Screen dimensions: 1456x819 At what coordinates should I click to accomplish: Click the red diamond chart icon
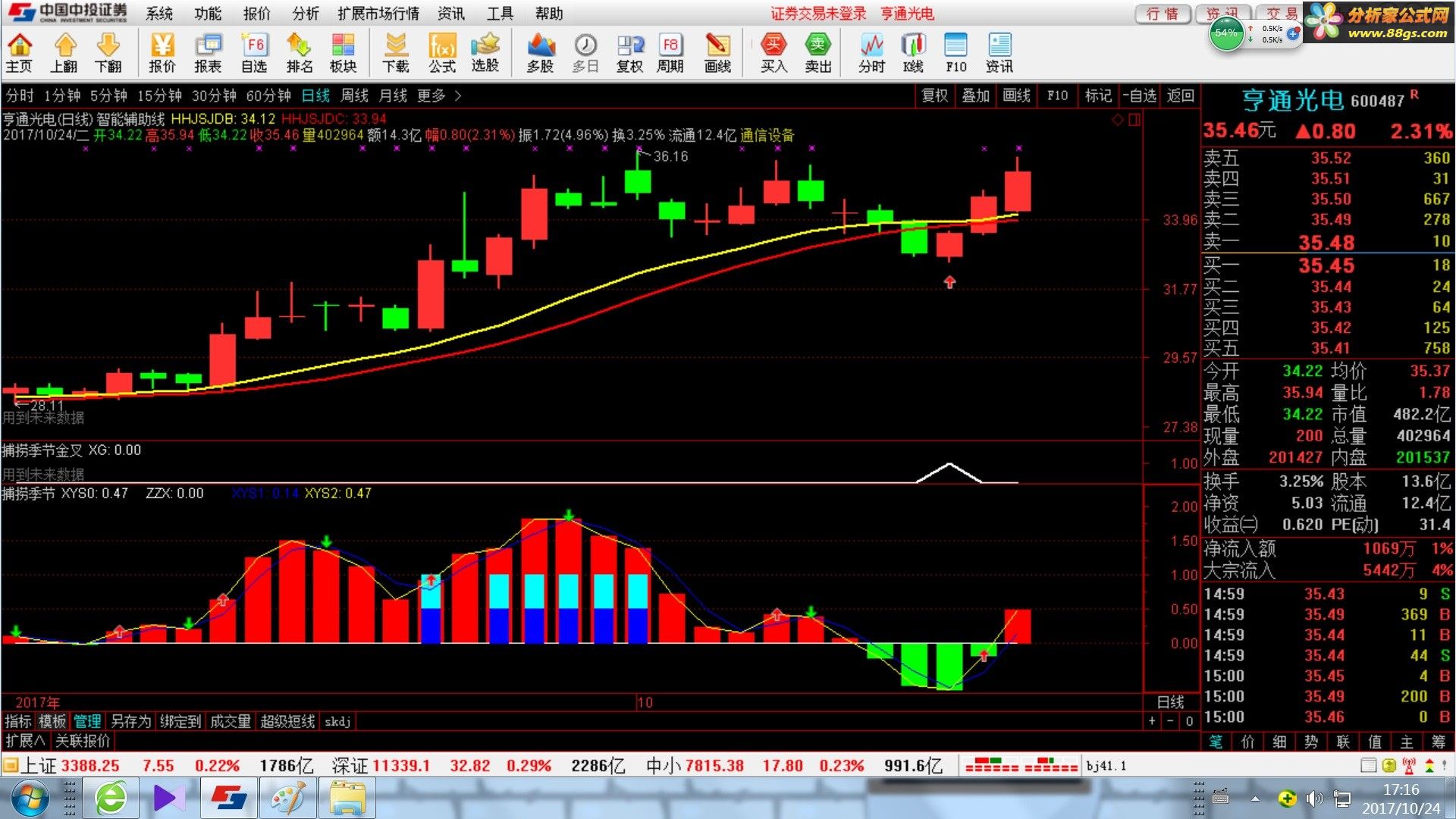pyautogui.click(x=1117, y=120)
